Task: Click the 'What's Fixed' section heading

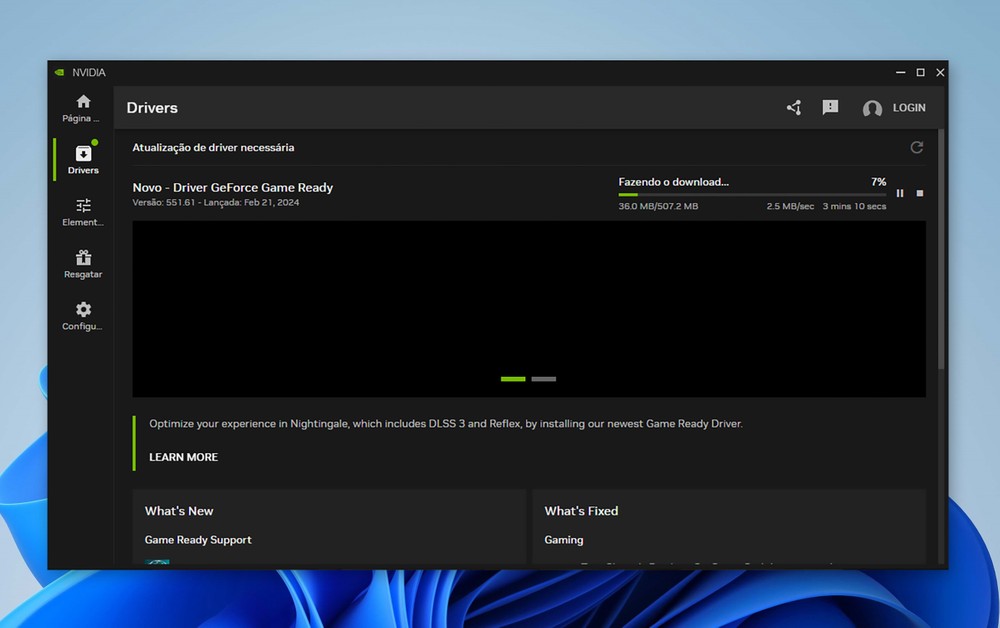Action: pos(581,511)
